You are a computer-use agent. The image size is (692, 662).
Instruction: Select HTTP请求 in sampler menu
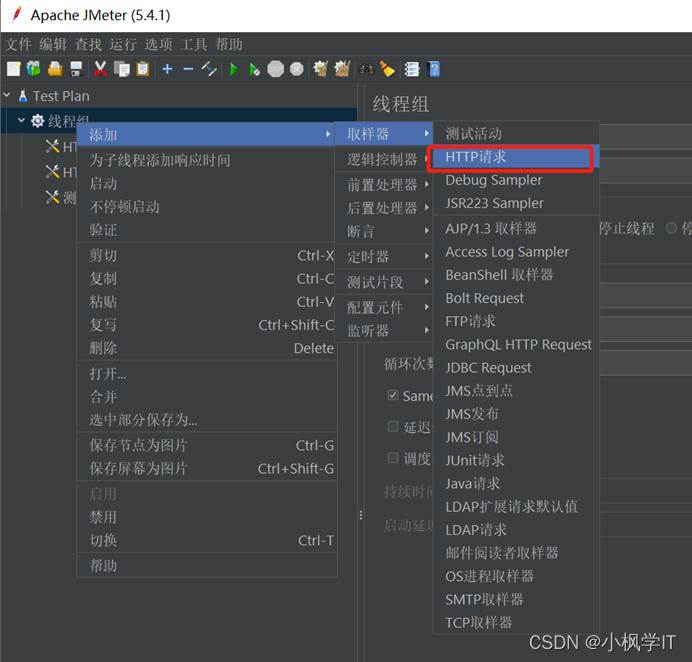point(515,157)
